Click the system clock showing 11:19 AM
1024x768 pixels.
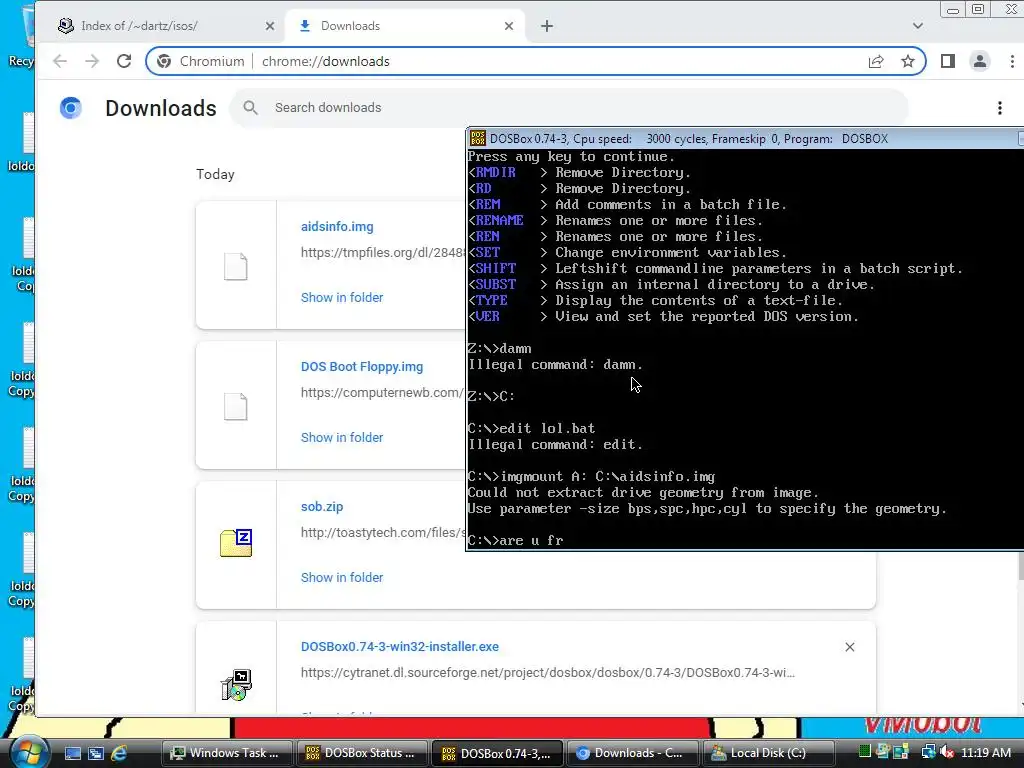986,753
